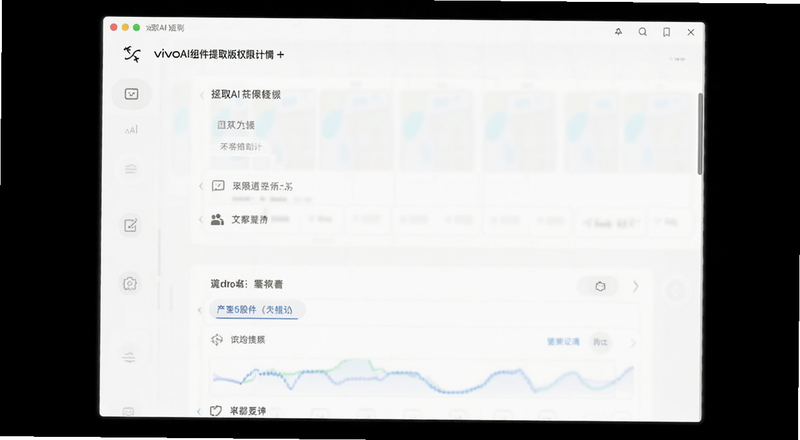Select the blue underlined tab with parentheses
Viewport: 800px width, 440px height.
pos(257,310)
